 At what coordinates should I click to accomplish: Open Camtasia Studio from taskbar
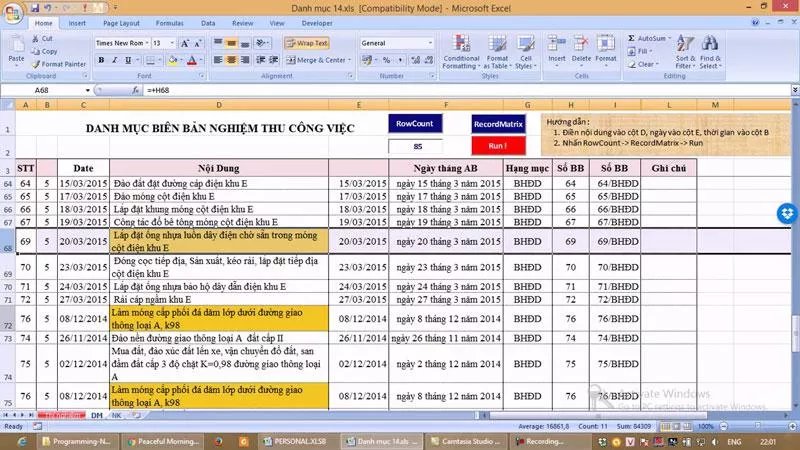[x=467, y=441]
